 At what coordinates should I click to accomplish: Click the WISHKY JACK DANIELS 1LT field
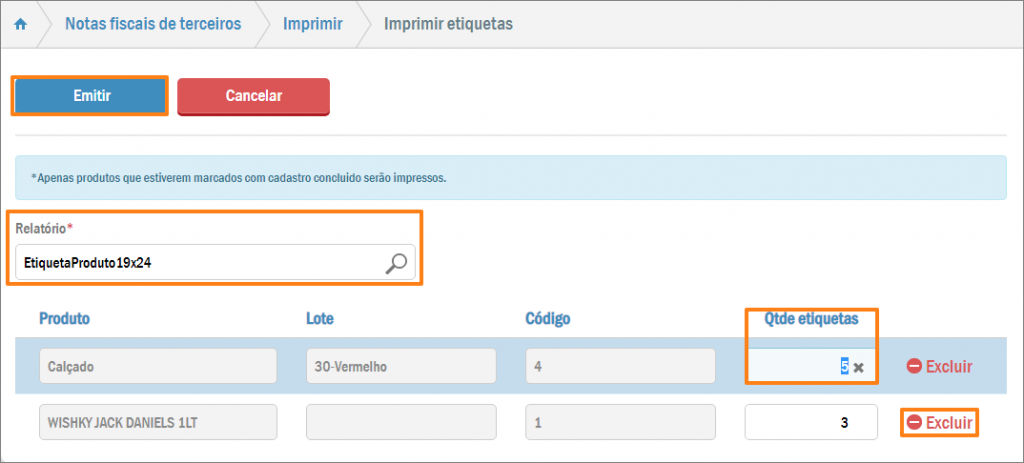157,423
